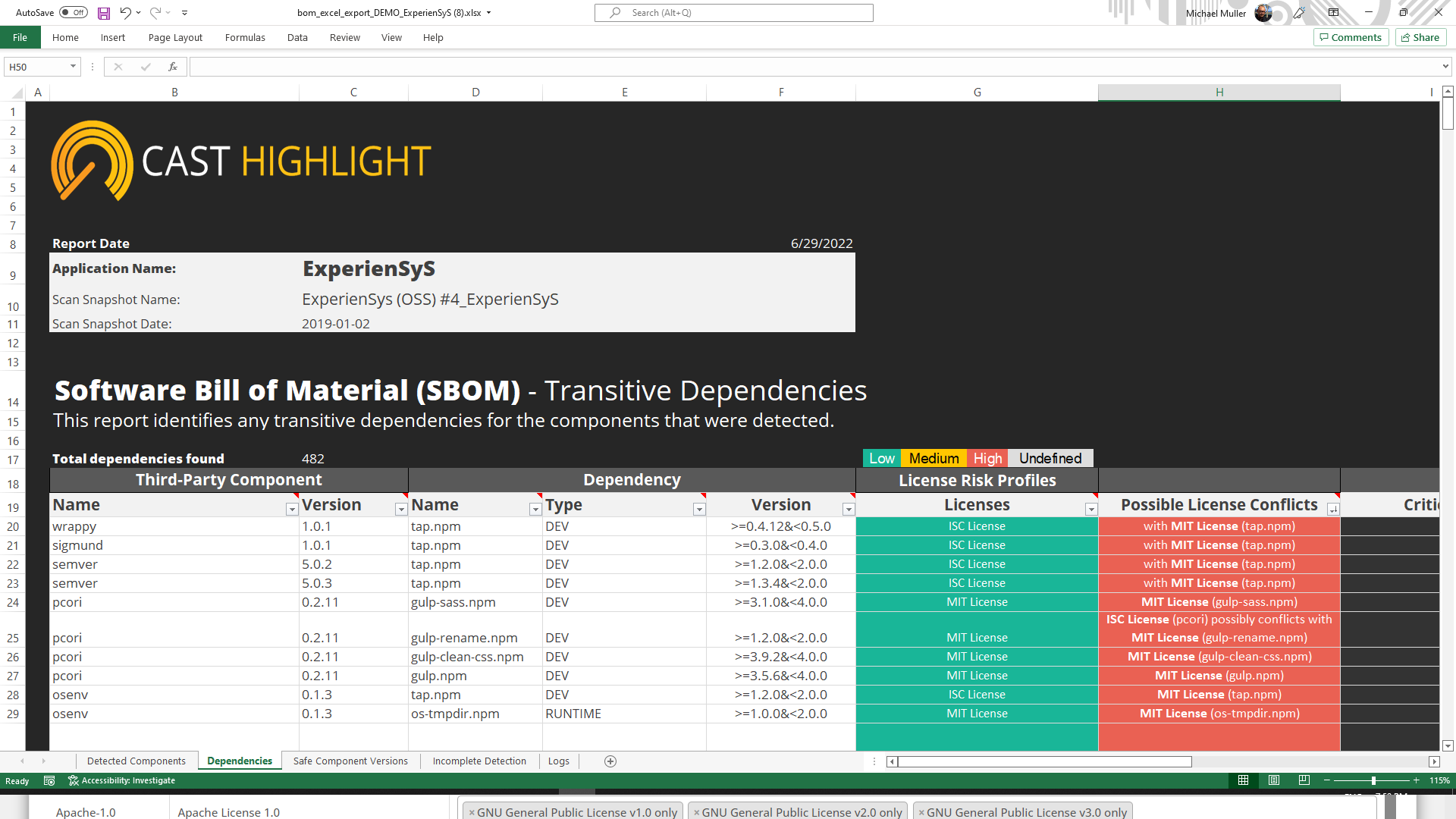The image size is (1456, 819).
Task: Click the Cancel X icon by formula bar
Action: pyautogui.click(x=118, y=67)
